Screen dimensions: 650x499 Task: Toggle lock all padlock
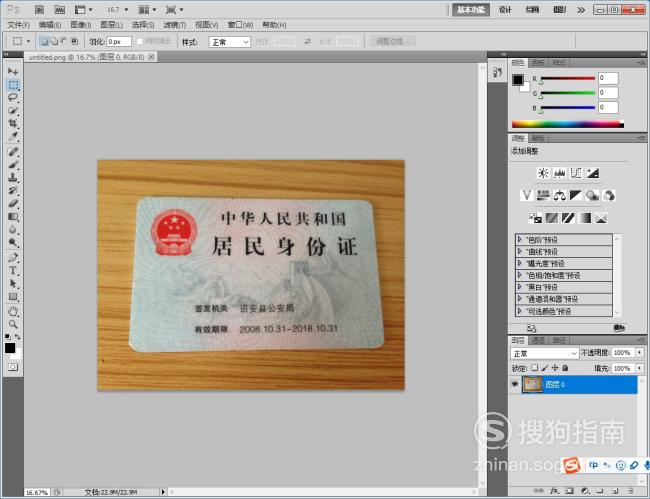(565, 368)
